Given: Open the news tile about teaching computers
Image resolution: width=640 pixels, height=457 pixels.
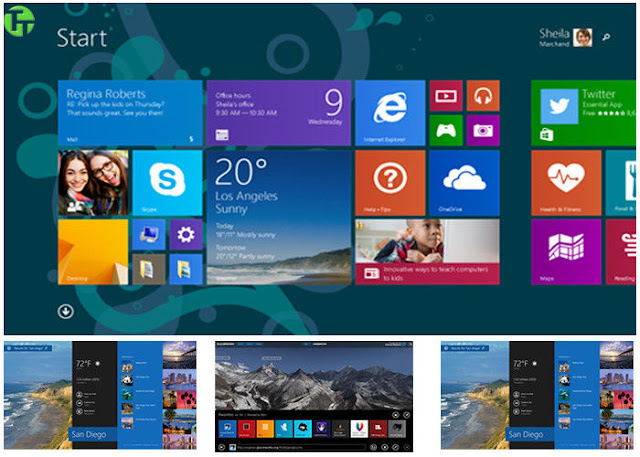Looking at the screenshot, I should 427,252.
